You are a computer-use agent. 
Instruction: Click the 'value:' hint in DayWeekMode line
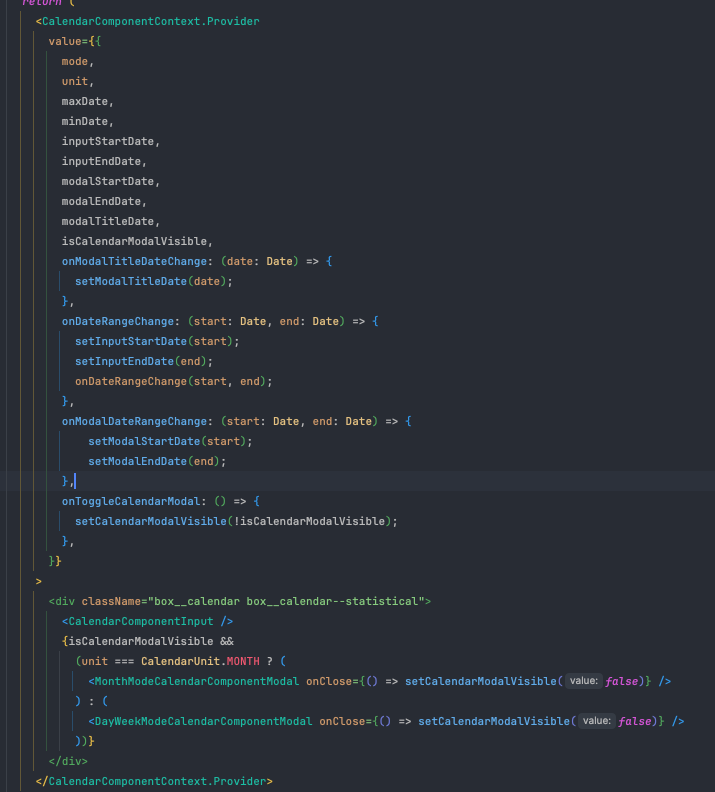(597, 721)
